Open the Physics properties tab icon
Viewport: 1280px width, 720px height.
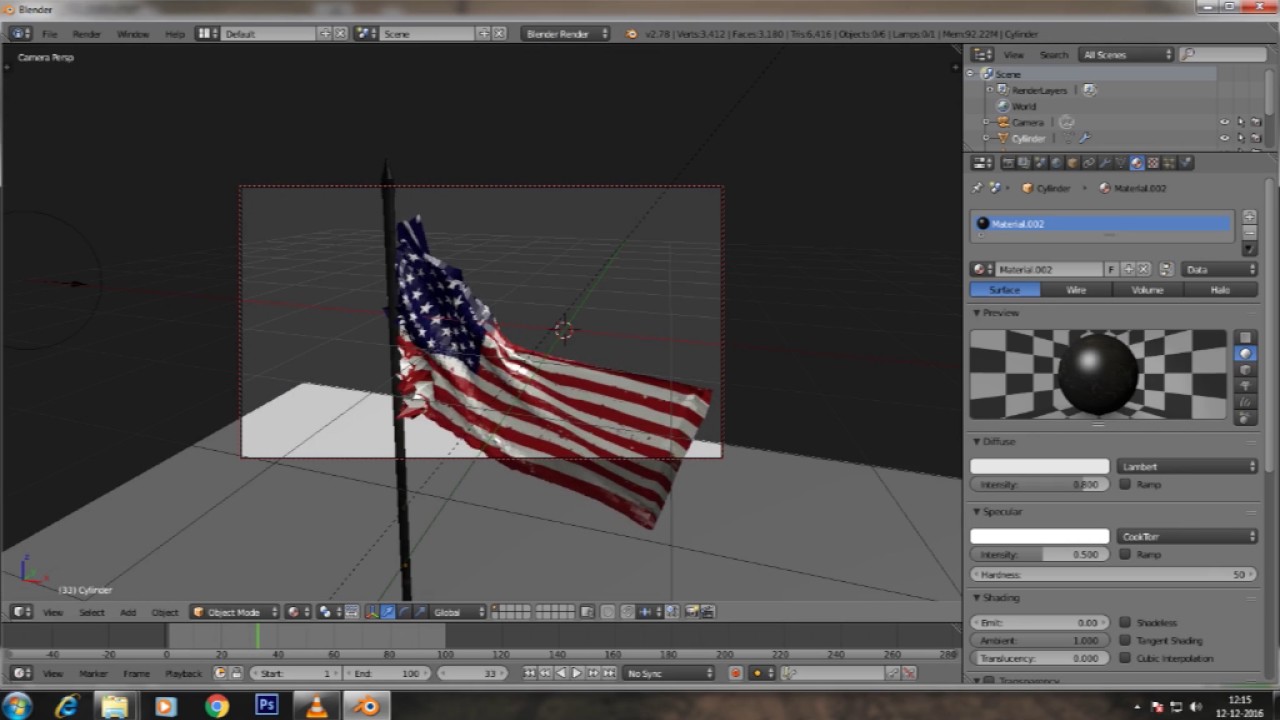(1184, 162)
